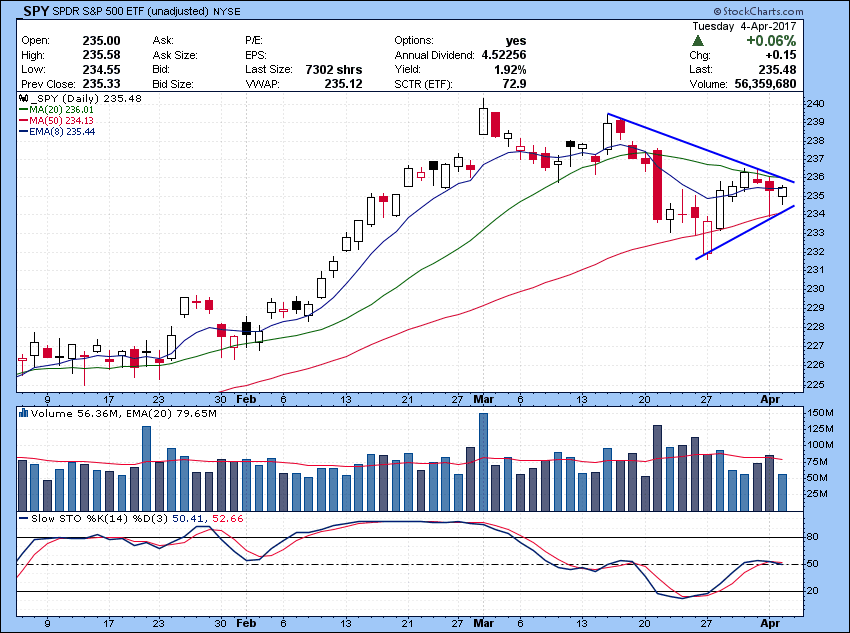Click the "Ask Size:" label

(x=175, y=55)
